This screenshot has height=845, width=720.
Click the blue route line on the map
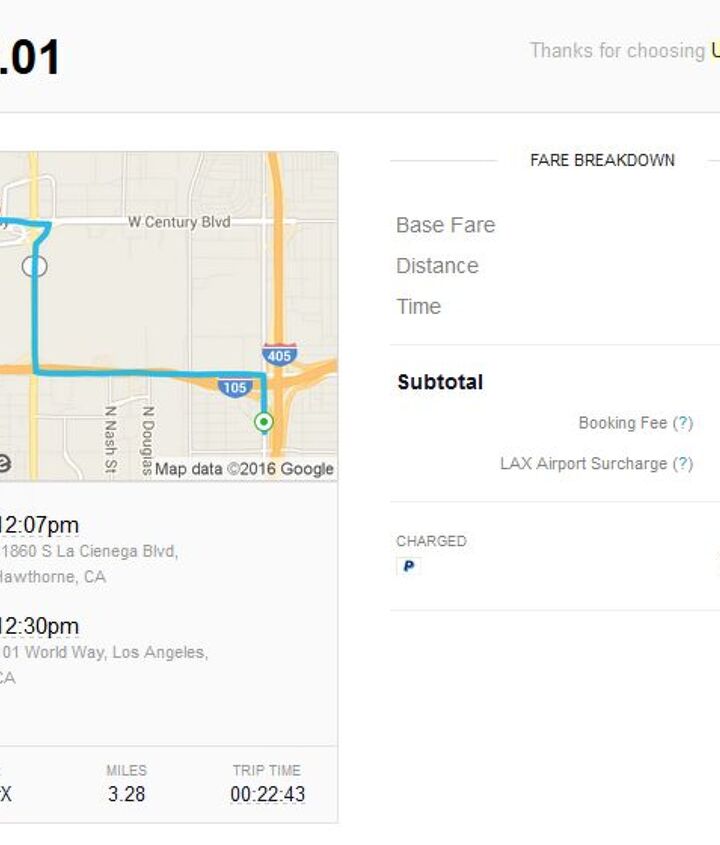150,373
